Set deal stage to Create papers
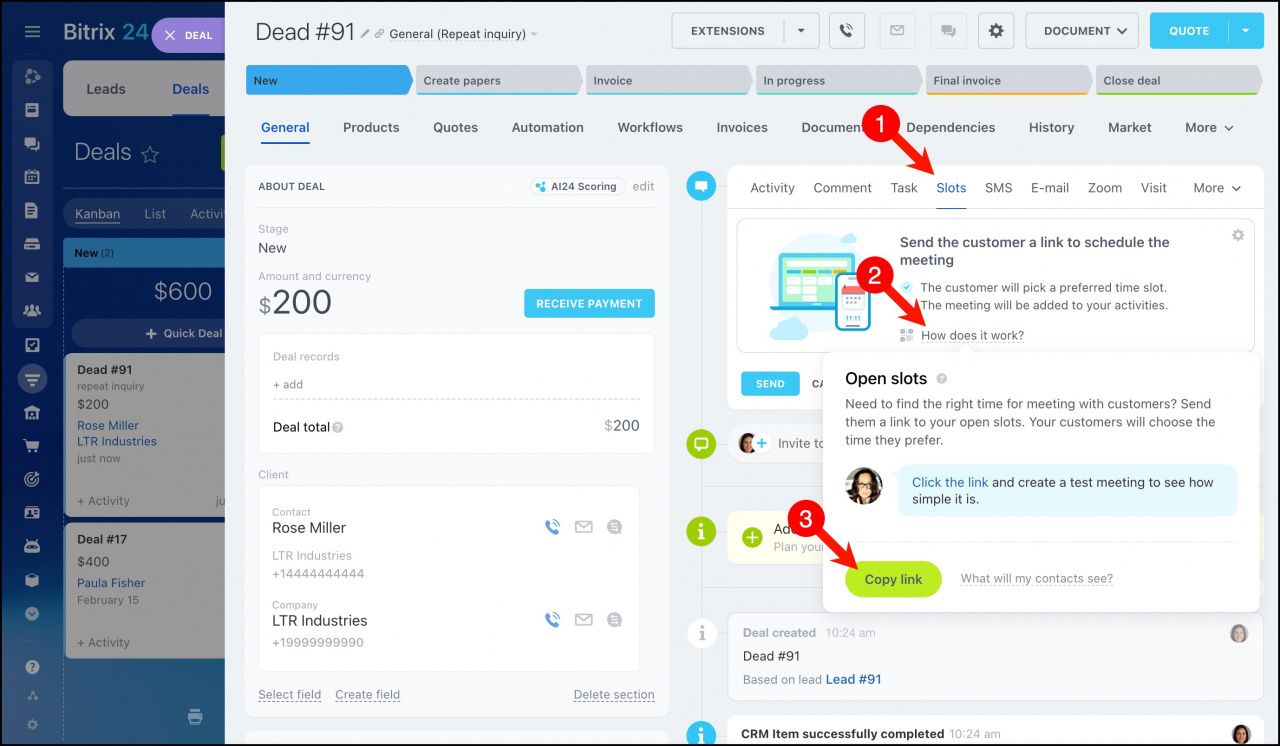The image size is (1280, 746). tap(497, 81)
